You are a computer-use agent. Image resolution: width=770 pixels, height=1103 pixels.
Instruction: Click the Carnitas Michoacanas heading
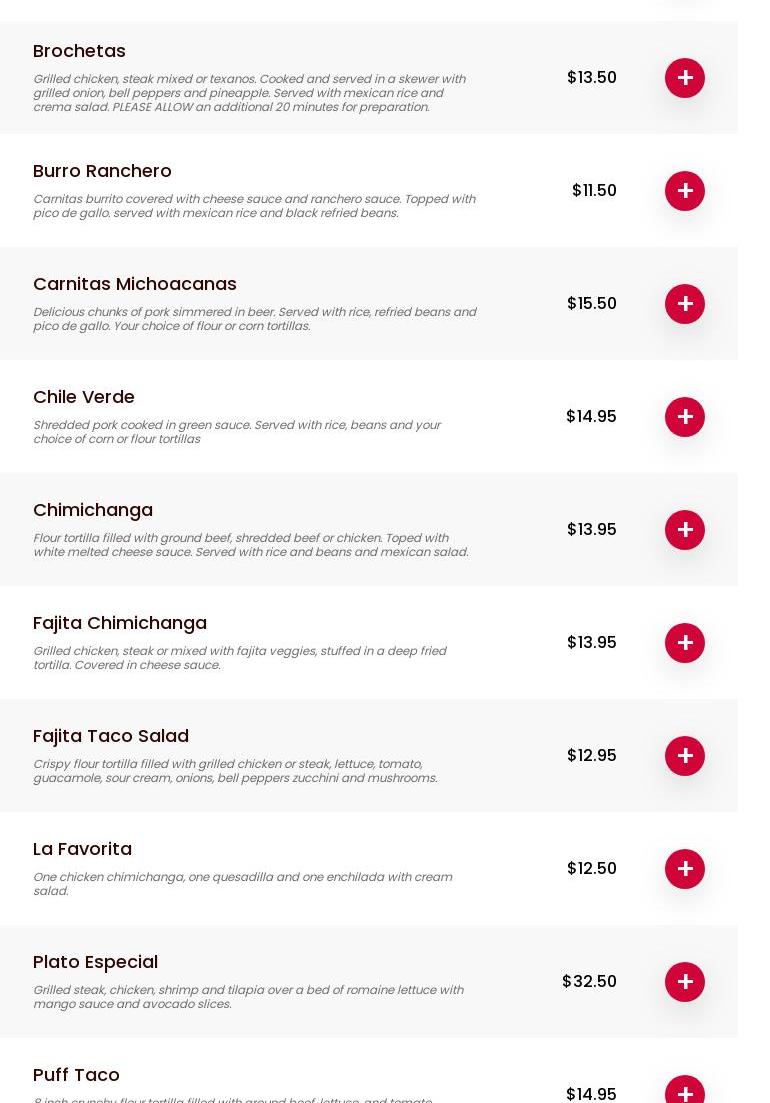pyautogui.click(x=135, y=284)
